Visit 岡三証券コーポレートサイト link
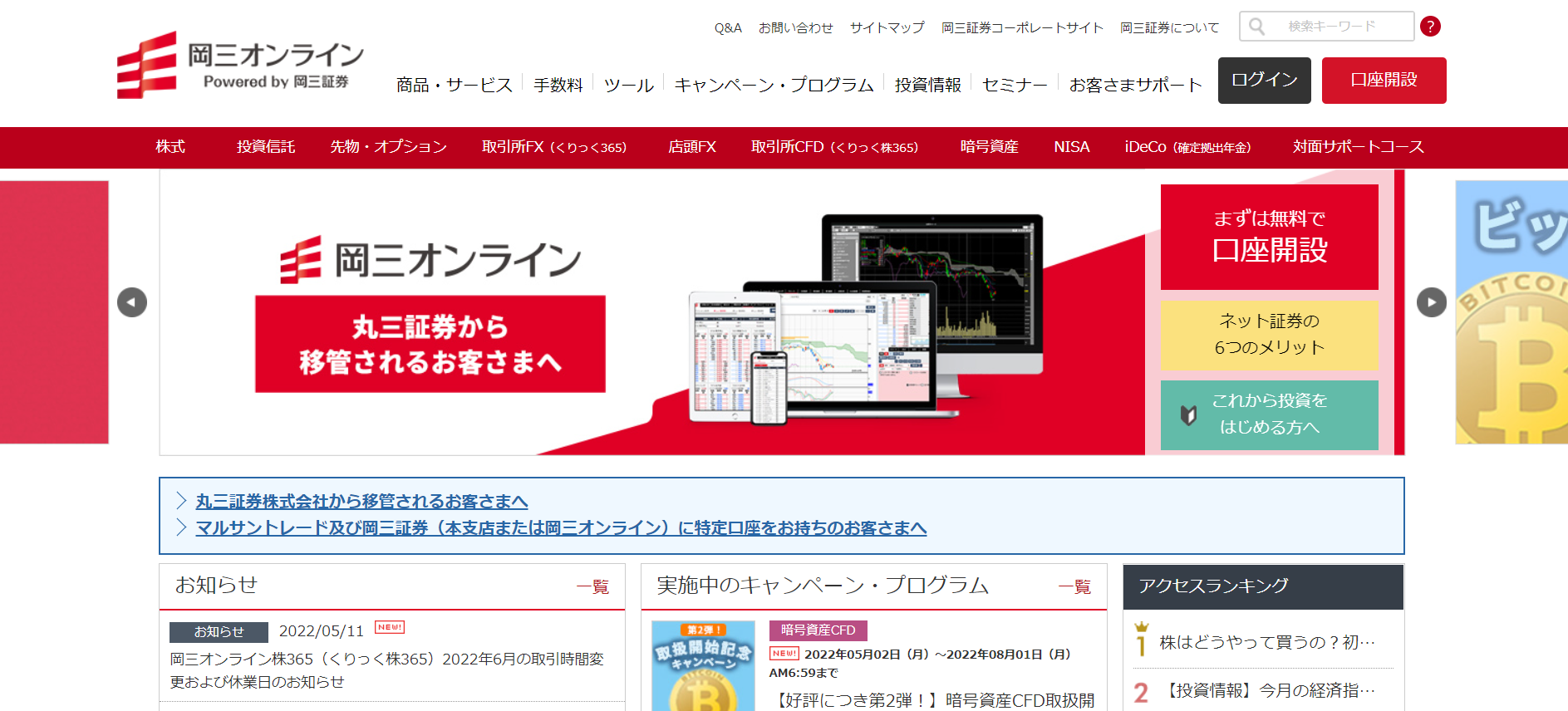This screenshot has width=1568, height=711. click(x=1022, y=28)
